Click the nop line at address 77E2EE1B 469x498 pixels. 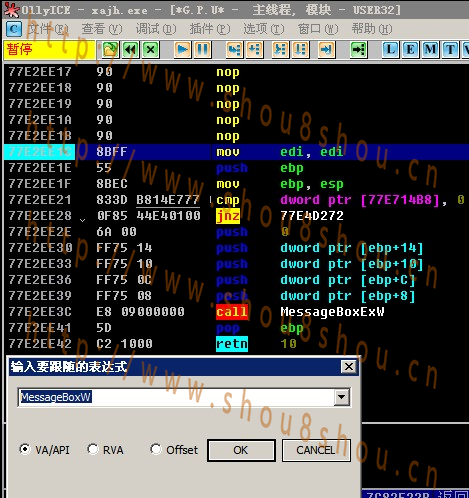pyautogui.click(x=236, y=136)
